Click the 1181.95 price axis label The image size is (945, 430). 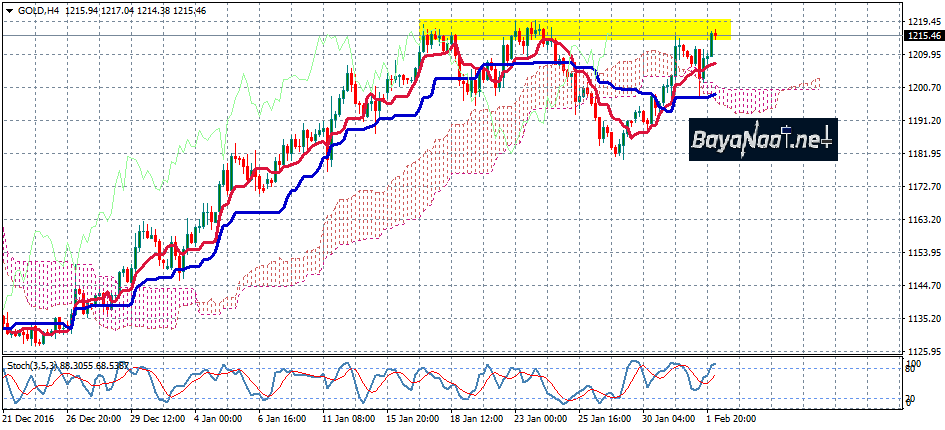click(x=924, y=154)
